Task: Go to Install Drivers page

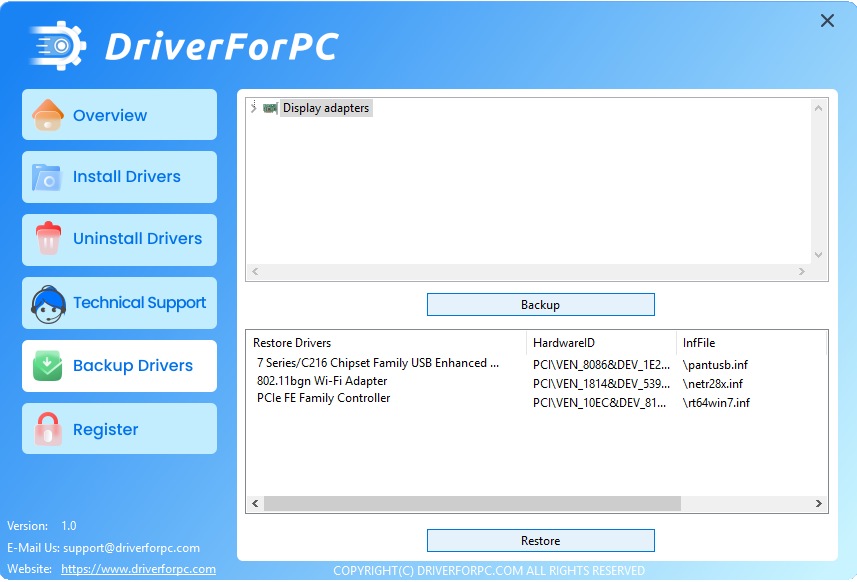Action: click(x=119, y=177)
